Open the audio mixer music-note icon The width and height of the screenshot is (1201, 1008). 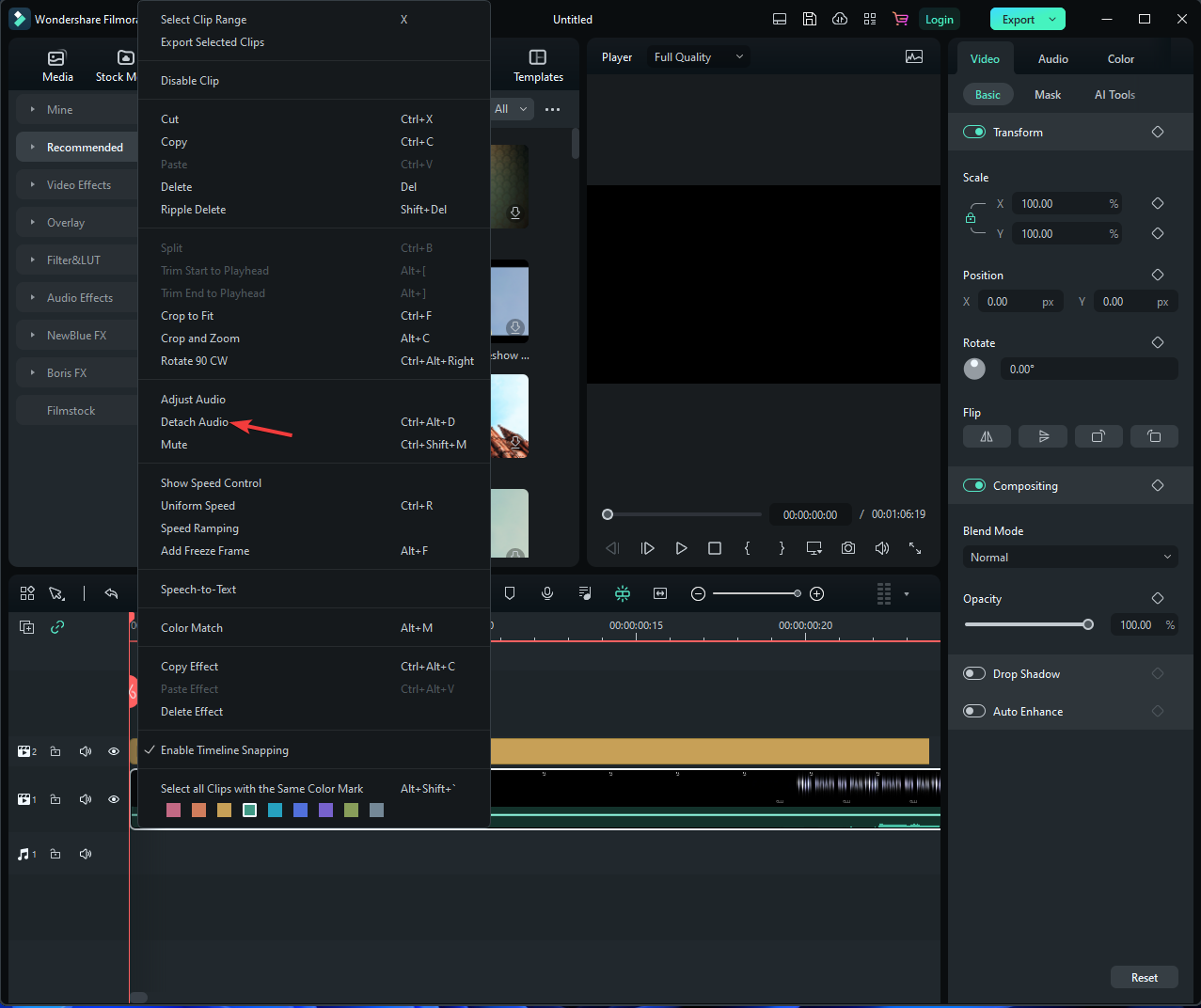(x=585, y=593)
